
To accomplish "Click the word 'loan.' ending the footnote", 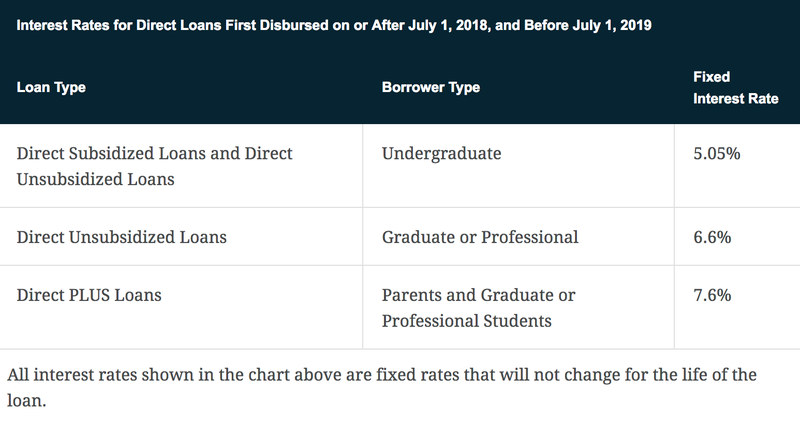I will tap(27, 401).
